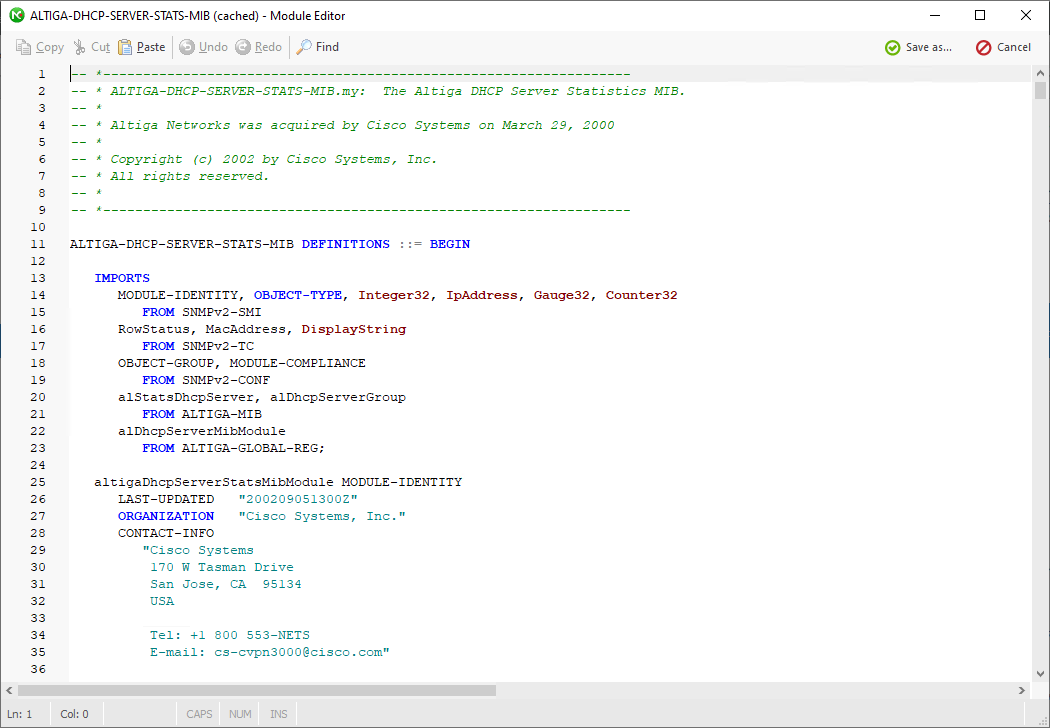Click alDhcpServerMibModule on line 22
This screenshot has width=1050, height=728.
[202, 431]
